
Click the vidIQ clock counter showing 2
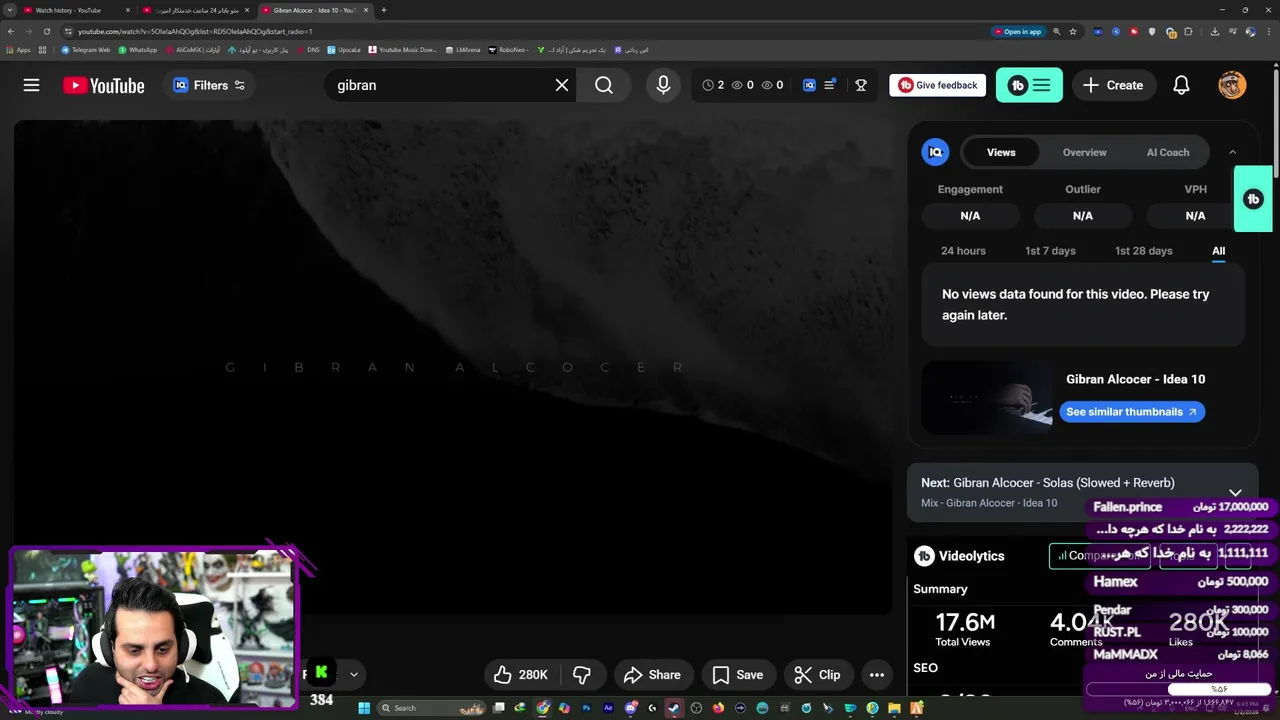713,85
